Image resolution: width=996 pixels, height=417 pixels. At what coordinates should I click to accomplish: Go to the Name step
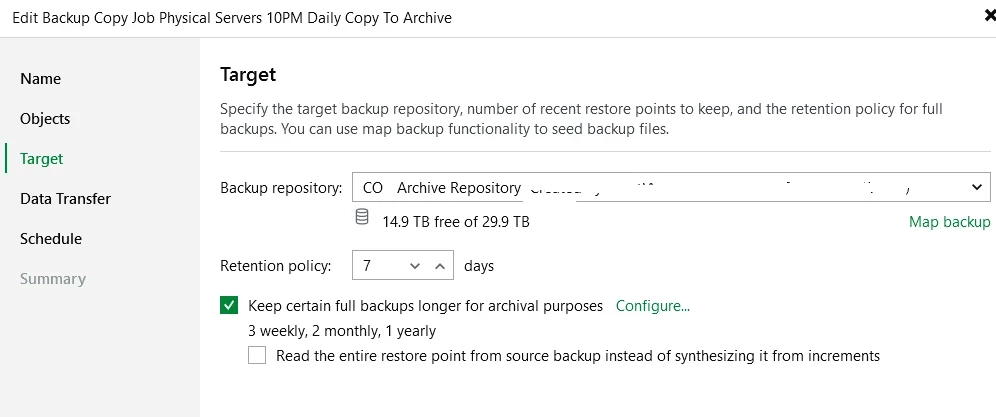point(41,79)
